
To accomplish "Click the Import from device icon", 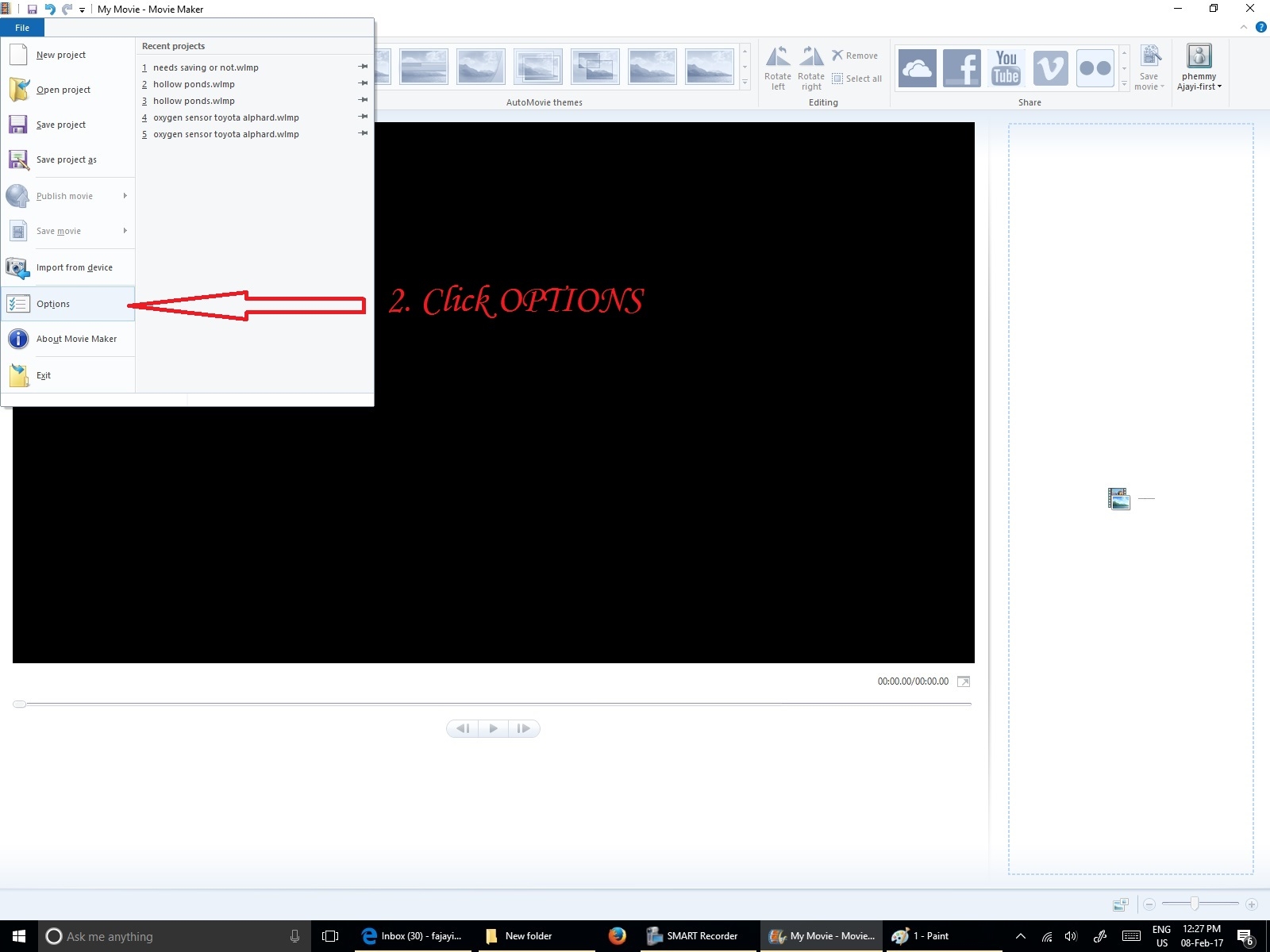I will click(17, 268).
